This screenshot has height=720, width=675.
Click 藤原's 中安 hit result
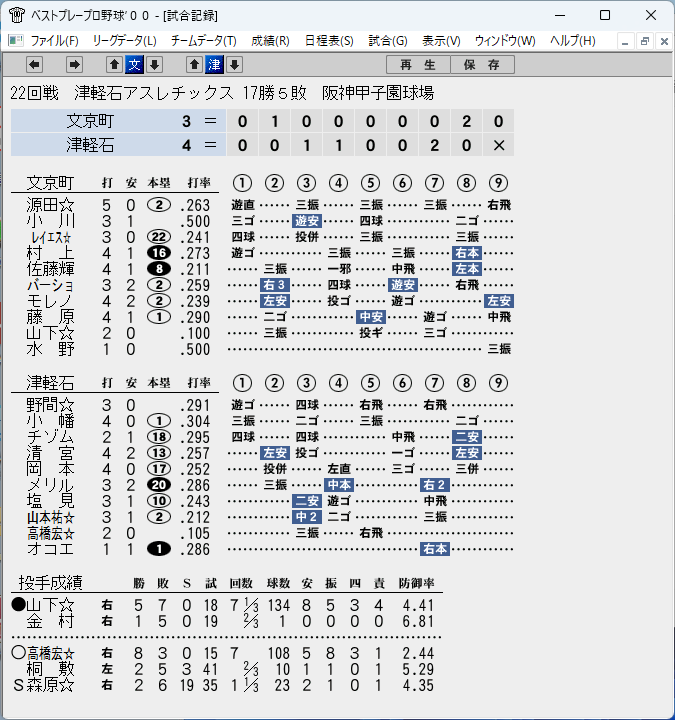(x=371, y=317)
